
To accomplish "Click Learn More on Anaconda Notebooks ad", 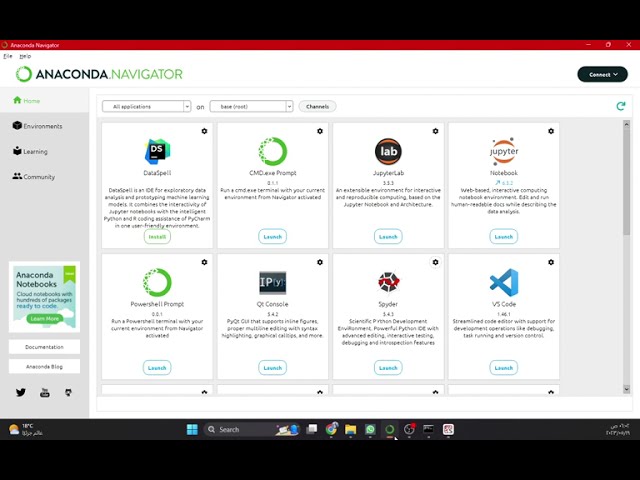I will (x=44, y=319).
